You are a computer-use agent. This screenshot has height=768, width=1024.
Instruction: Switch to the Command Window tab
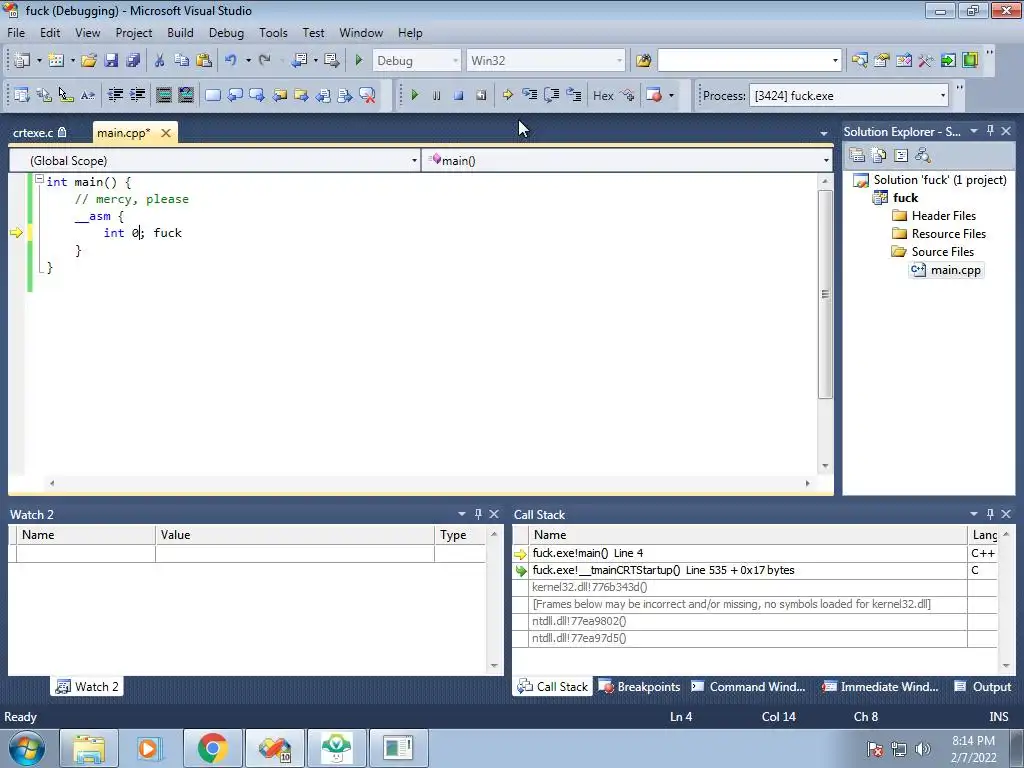click(x=749, y=686)
